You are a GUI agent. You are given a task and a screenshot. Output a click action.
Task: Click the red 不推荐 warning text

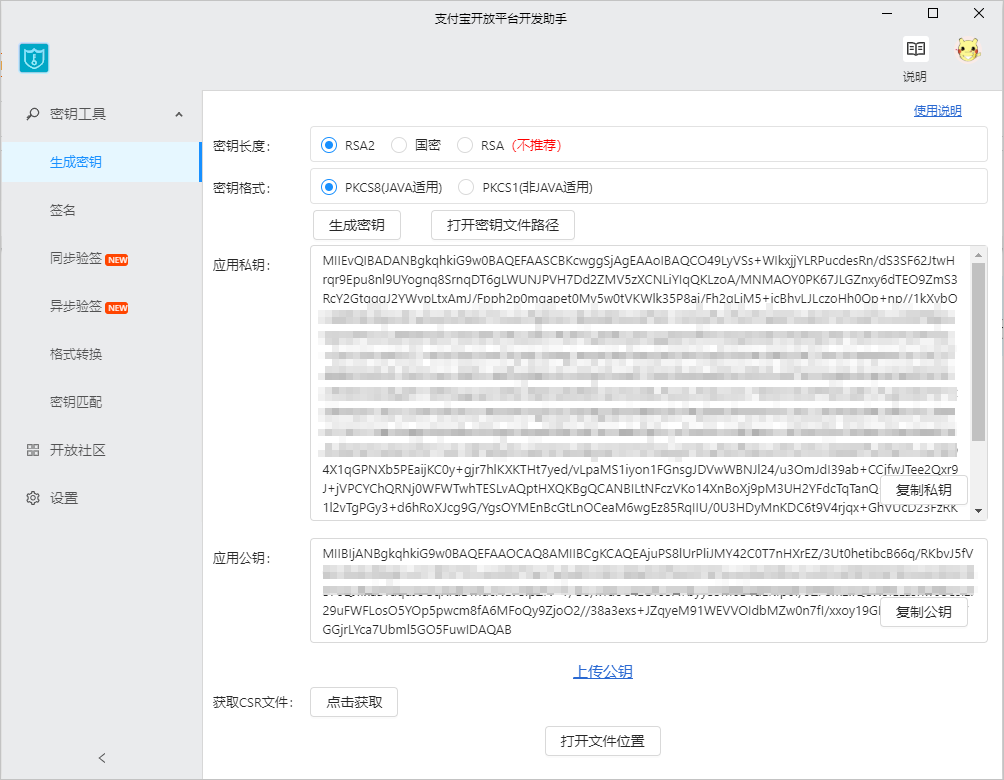click(537, 145)
